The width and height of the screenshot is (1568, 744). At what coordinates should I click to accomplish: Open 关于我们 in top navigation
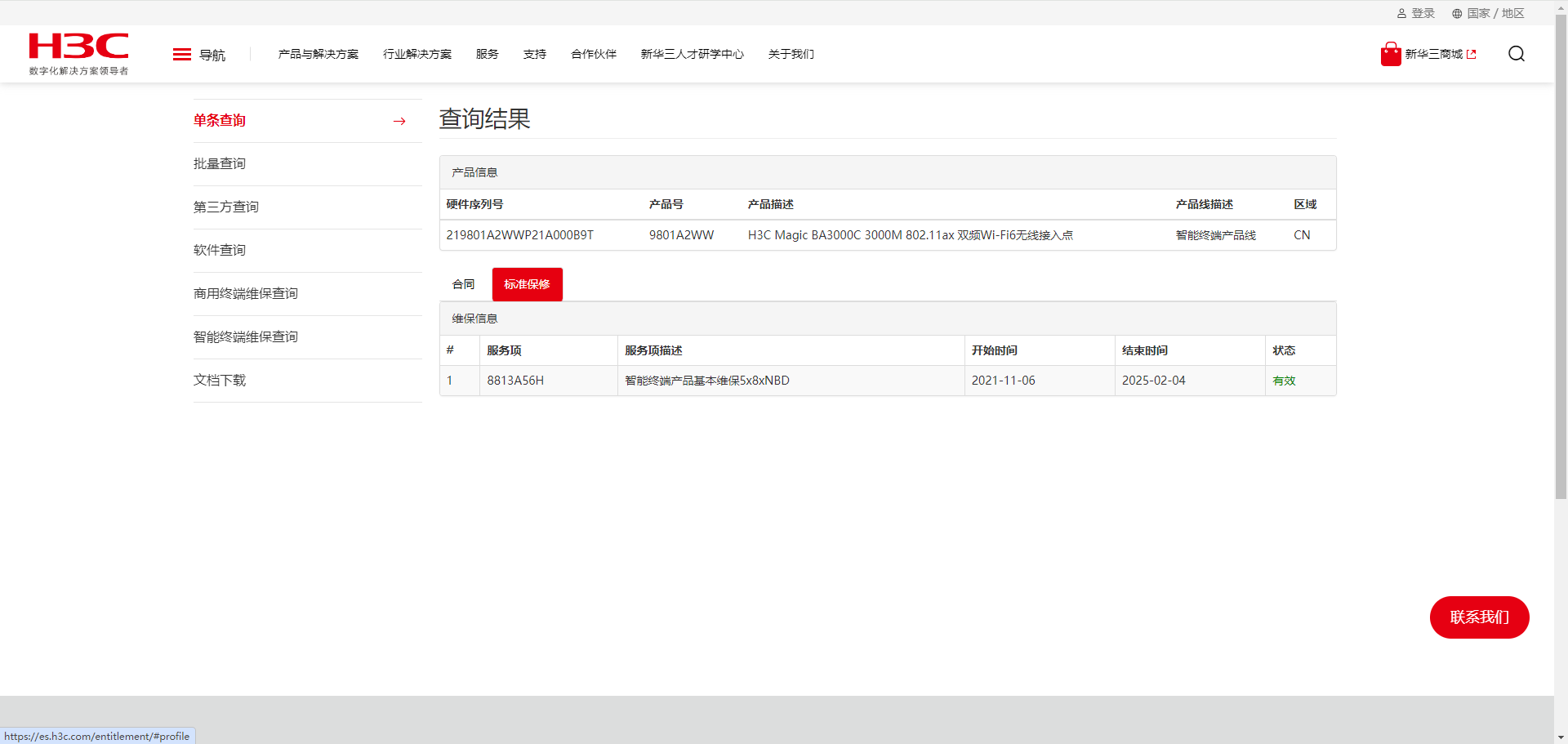791,54
